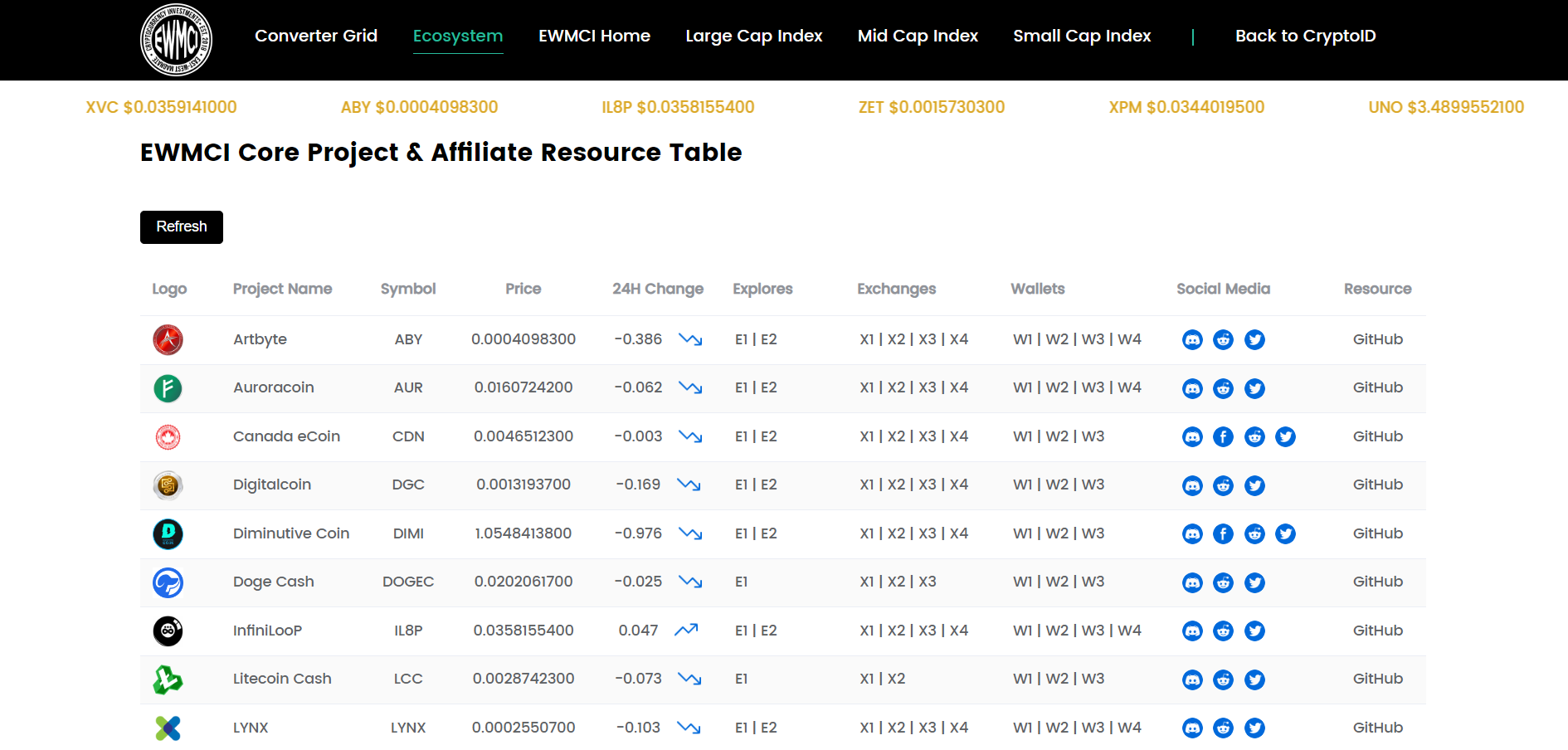
Task: Open Digitalcoin Reddit icon
Action: click(1223, 485)
